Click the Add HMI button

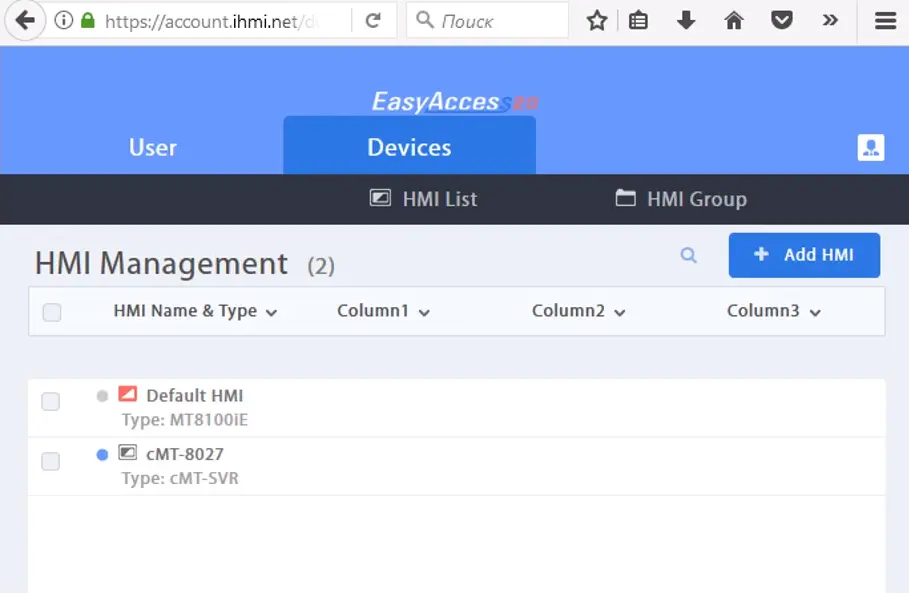click(804, 255)
